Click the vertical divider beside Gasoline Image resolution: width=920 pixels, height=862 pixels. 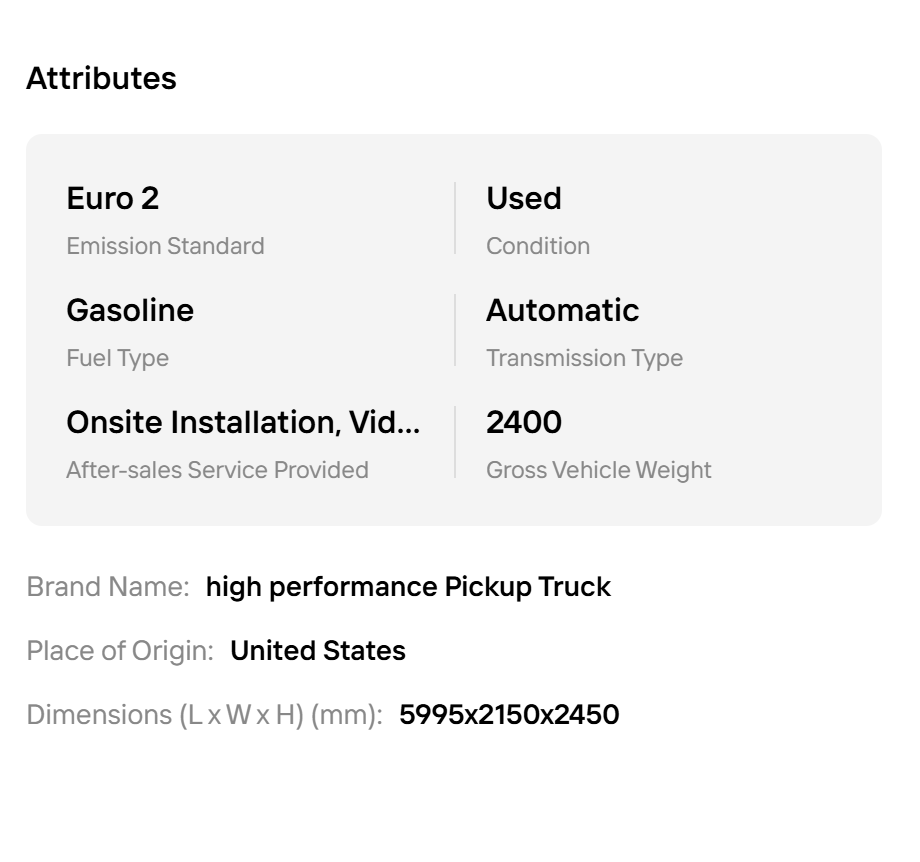[x=455, y=330]
